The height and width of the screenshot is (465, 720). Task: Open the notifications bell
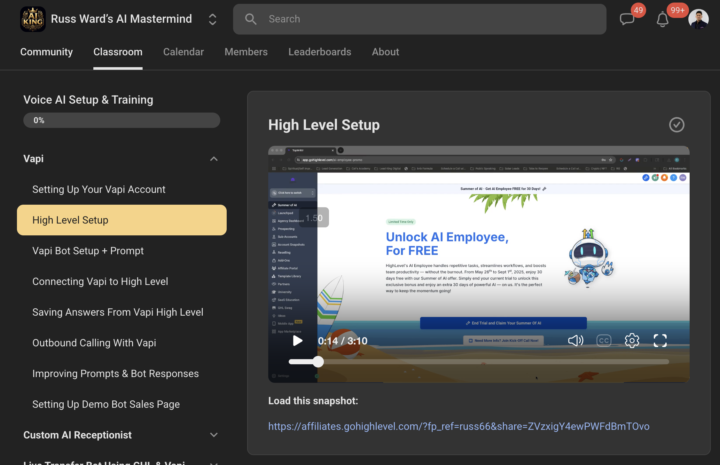(x=662, y=19)
